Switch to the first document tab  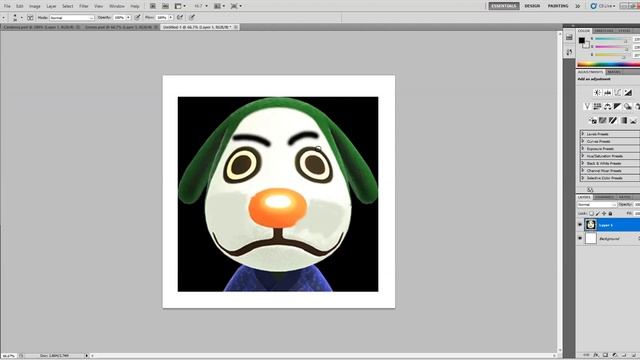pos(41,27)
